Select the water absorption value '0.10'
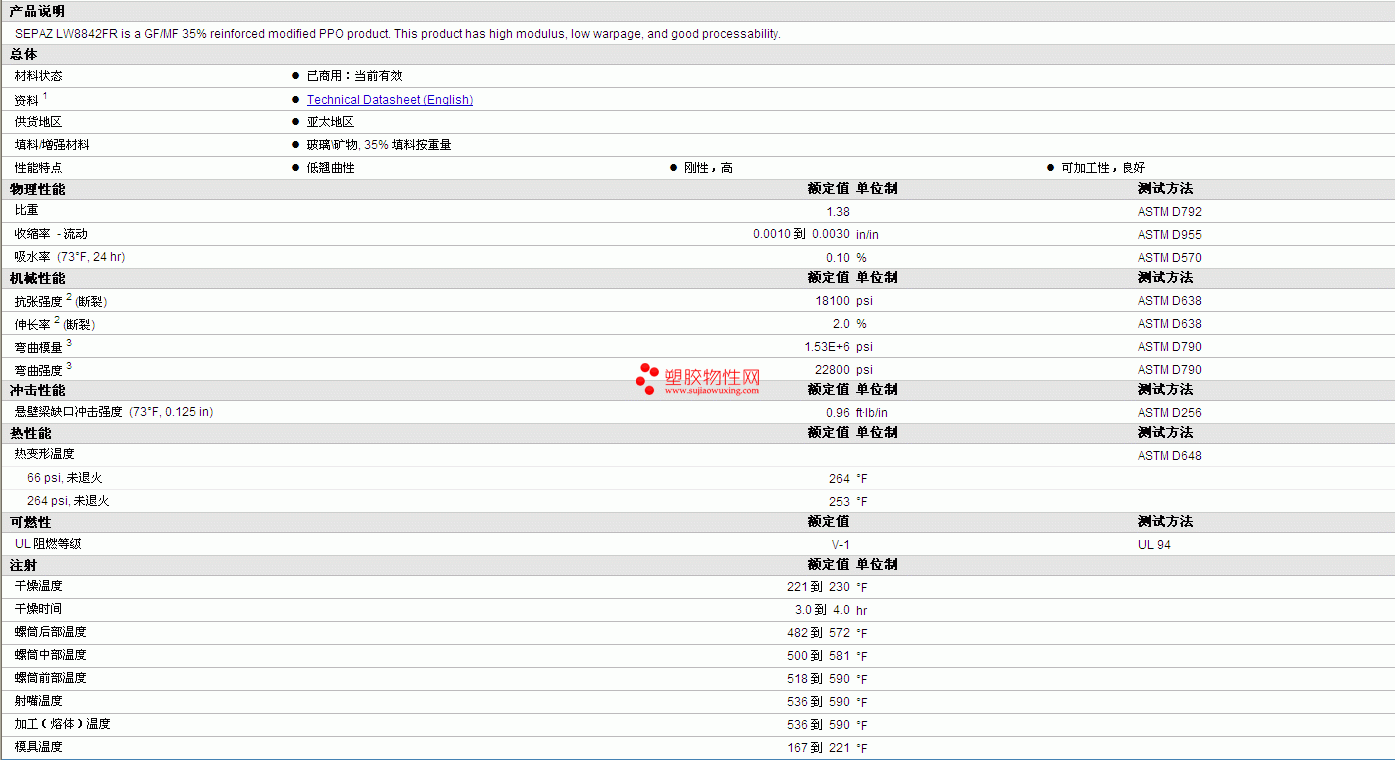Screen dimensions: 1395x760 (x=838, y=258)
